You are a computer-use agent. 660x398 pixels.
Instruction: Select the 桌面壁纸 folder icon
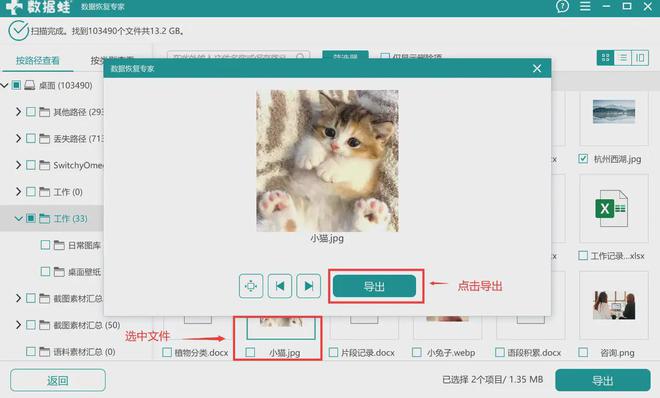pyautogui.click(x=59, y=271)
